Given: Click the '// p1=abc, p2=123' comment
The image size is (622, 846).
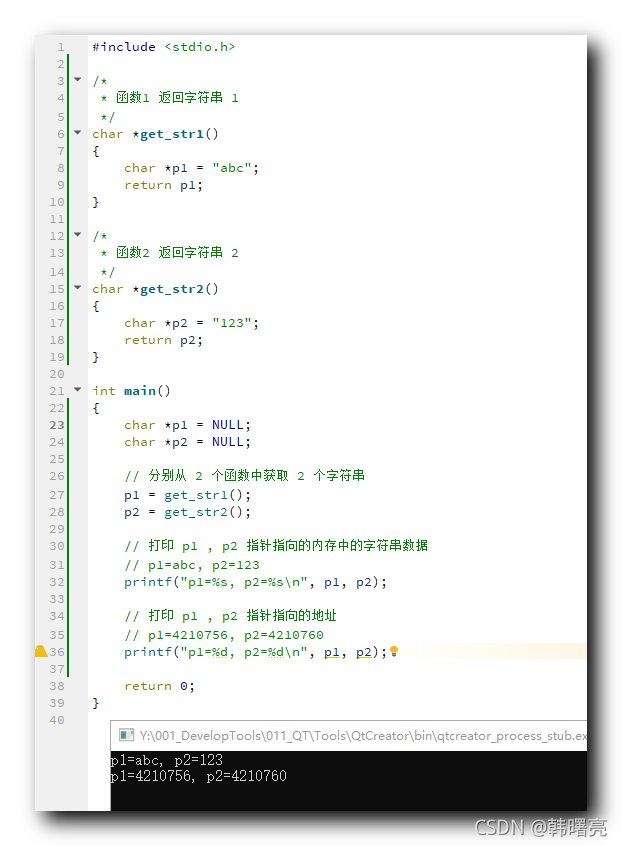Looking at the screenshot, I should 192,565.
